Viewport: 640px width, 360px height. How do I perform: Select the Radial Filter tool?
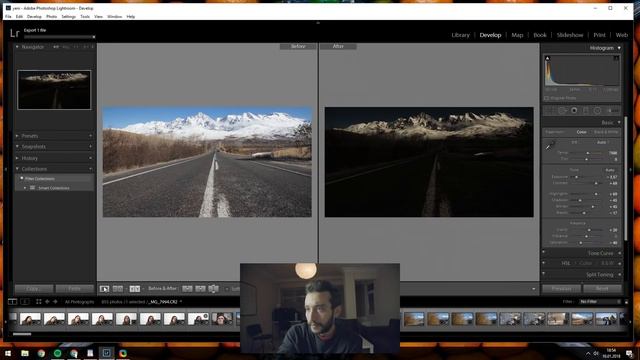point(597,110)
